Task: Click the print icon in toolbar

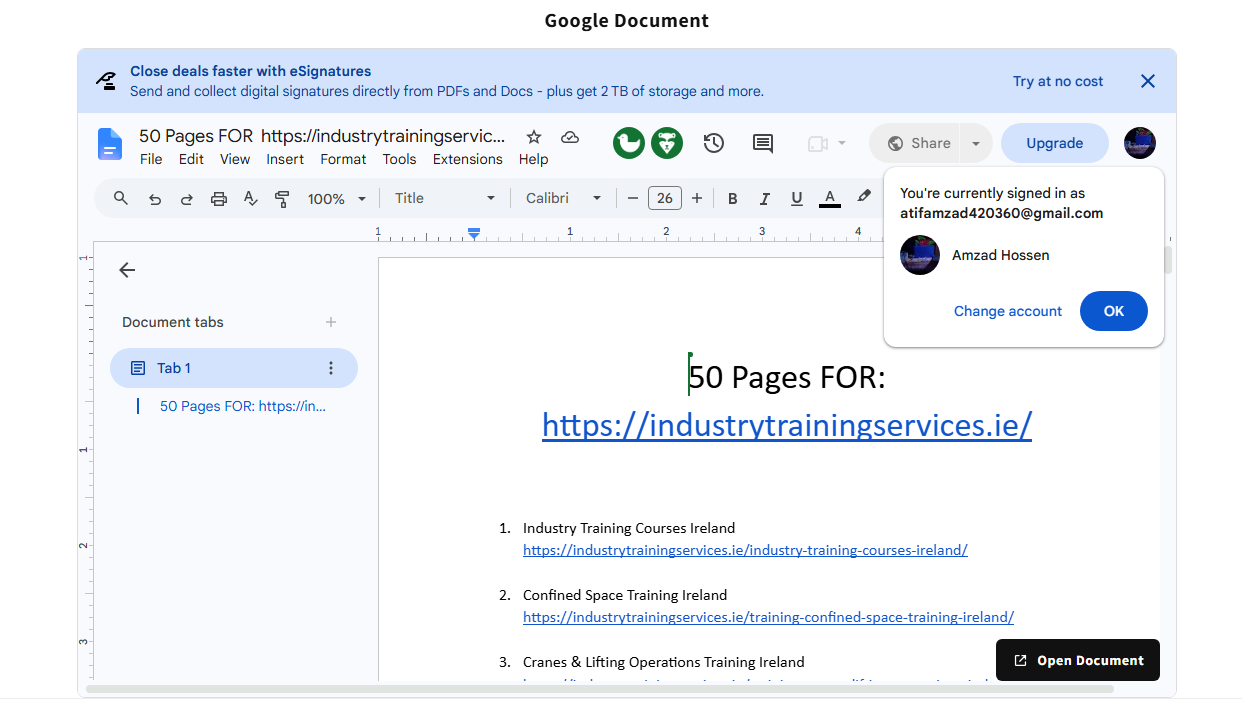Action: (x=219, y=199)
